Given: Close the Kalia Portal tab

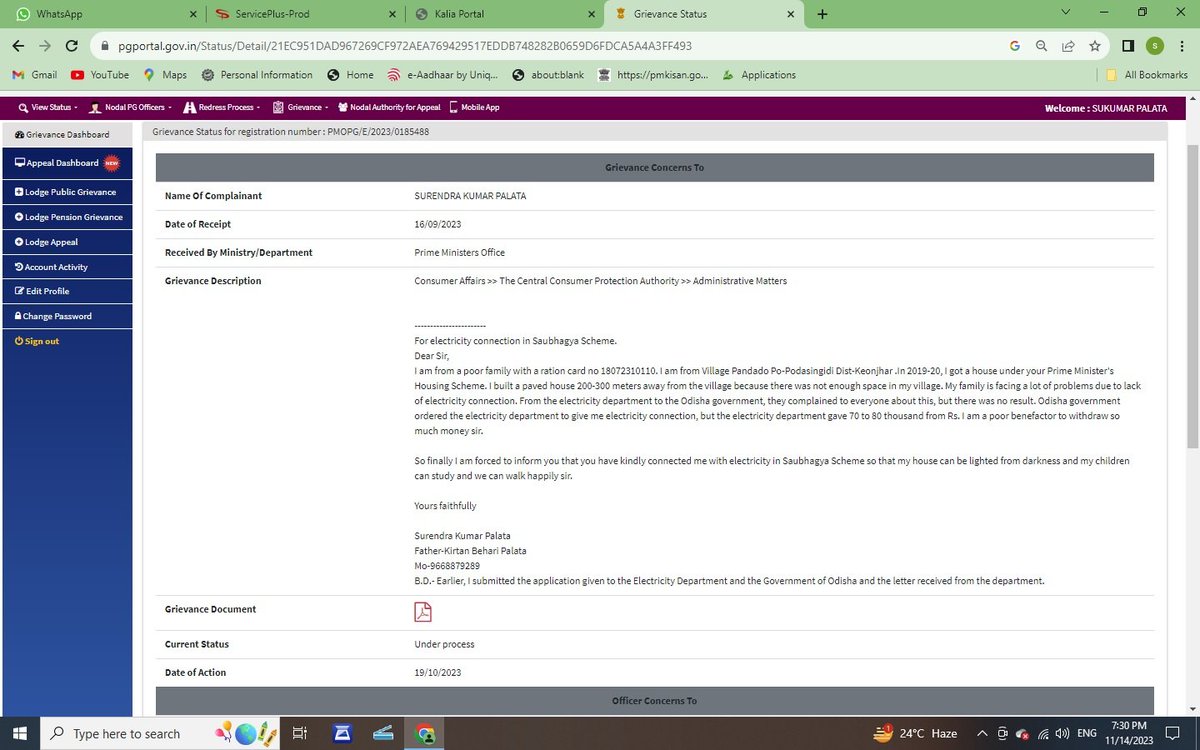Looking at the screenshot, I should point(592,15).
